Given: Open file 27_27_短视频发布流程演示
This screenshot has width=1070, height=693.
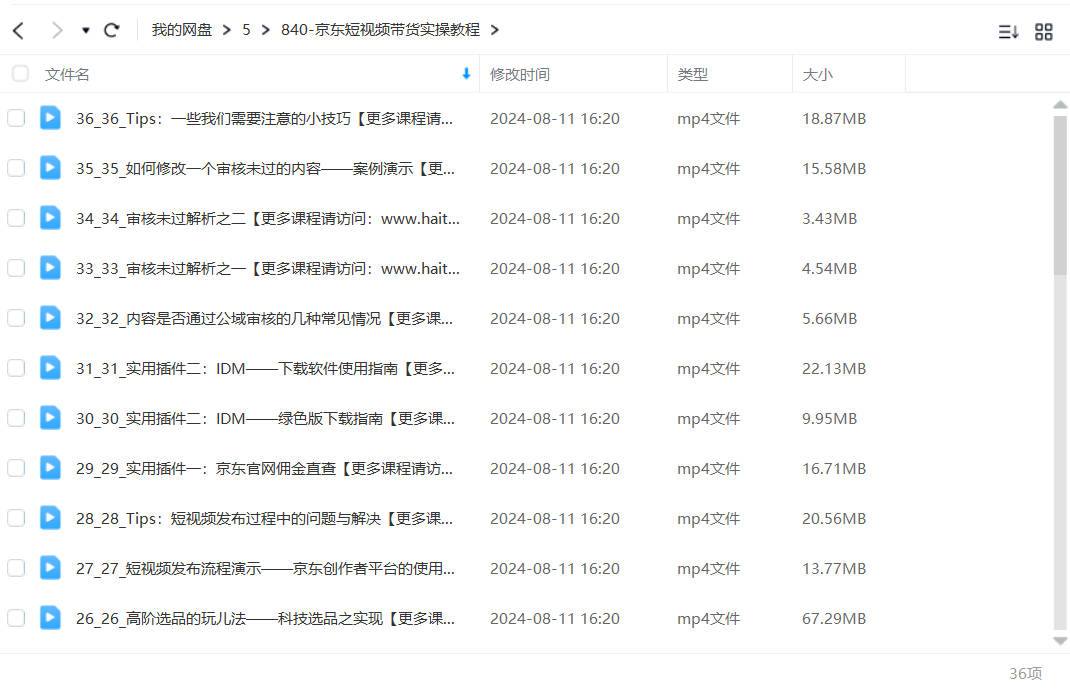Looking at the screenshot, I should pyautogui.click(x=265, y=569).
